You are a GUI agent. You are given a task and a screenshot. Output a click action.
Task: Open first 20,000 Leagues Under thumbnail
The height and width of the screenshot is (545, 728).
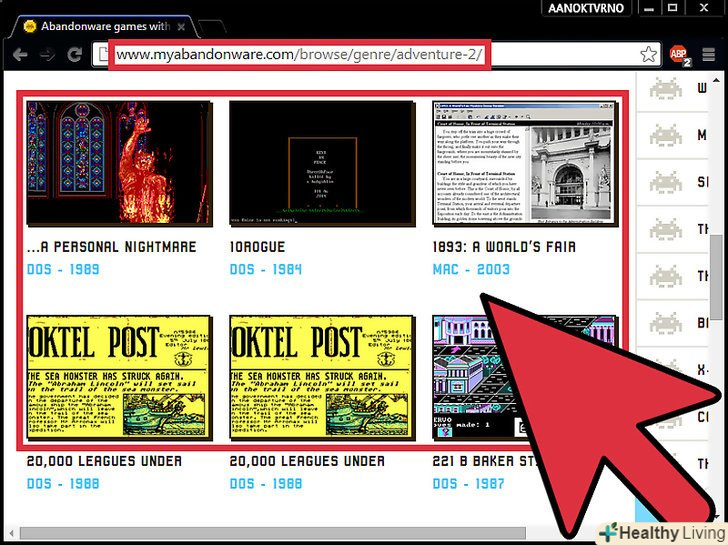coord(119,378)
